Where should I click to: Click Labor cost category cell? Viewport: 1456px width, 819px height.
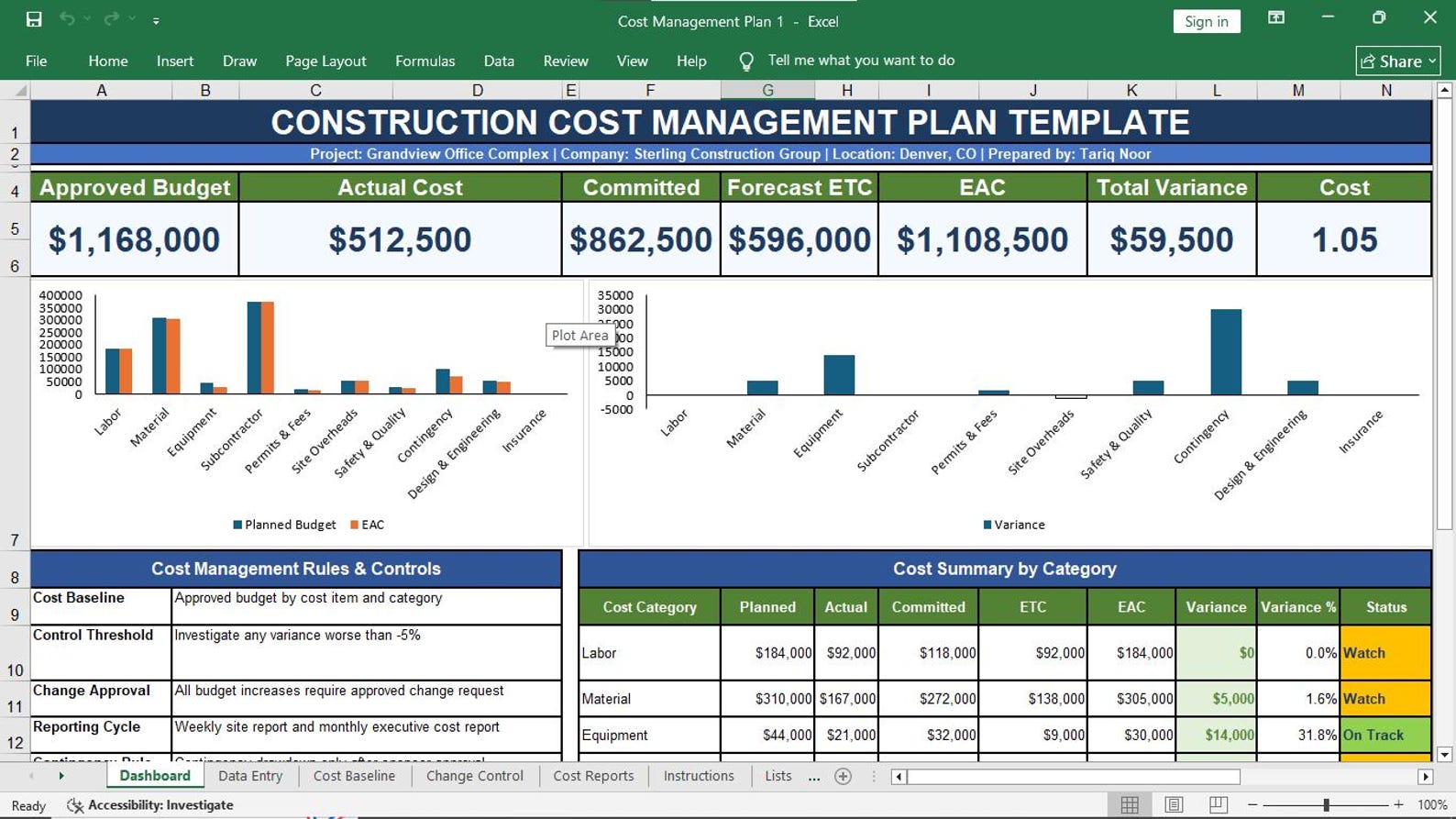pyautogui.click(x=649, y=653)
